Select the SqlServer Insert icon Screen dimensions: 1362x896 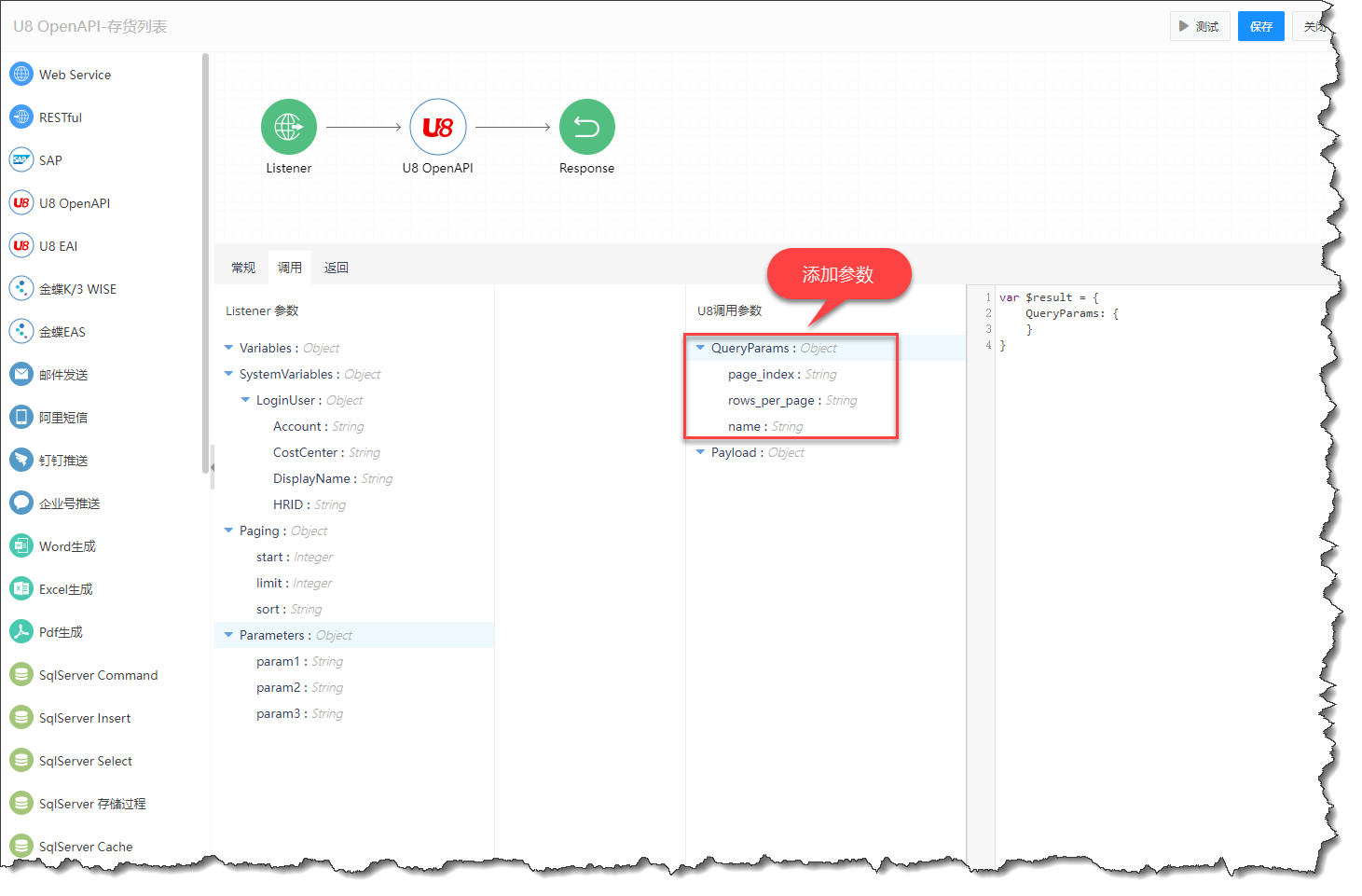pos(21,717)
